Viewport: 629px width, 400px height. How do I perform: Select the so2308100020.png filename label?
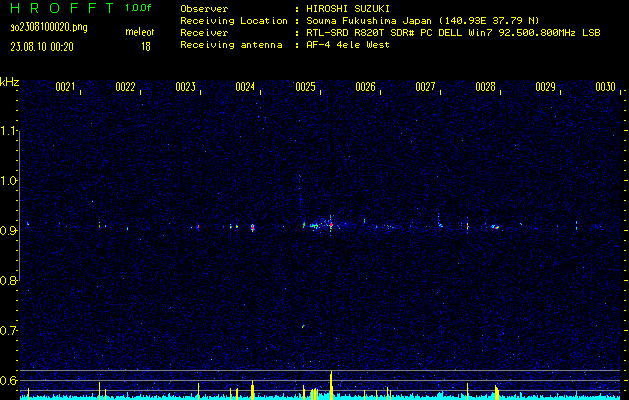click(x=48, y=27)
